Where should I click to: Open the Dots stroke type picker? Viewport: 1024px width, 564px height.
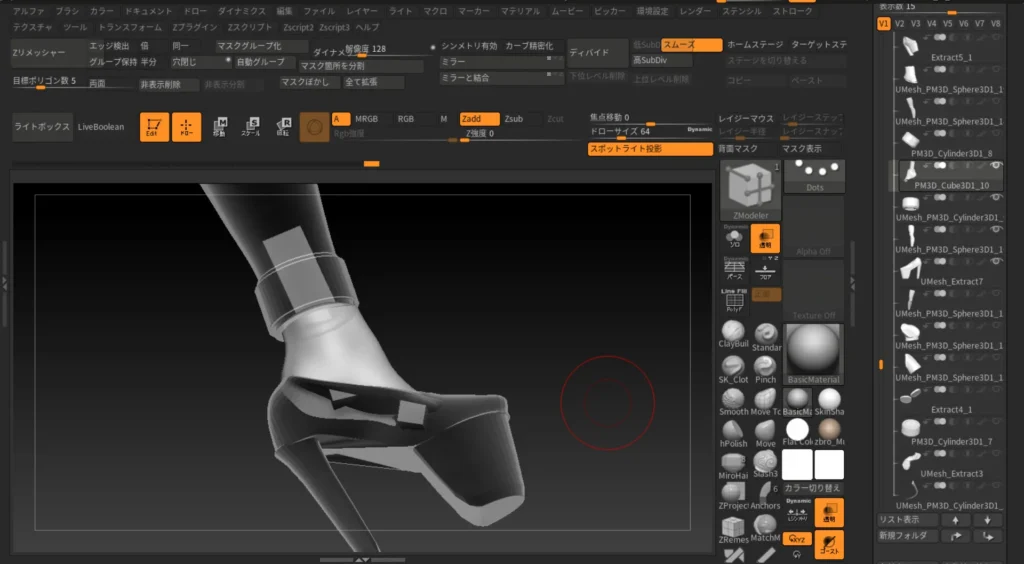pos(814,176)
